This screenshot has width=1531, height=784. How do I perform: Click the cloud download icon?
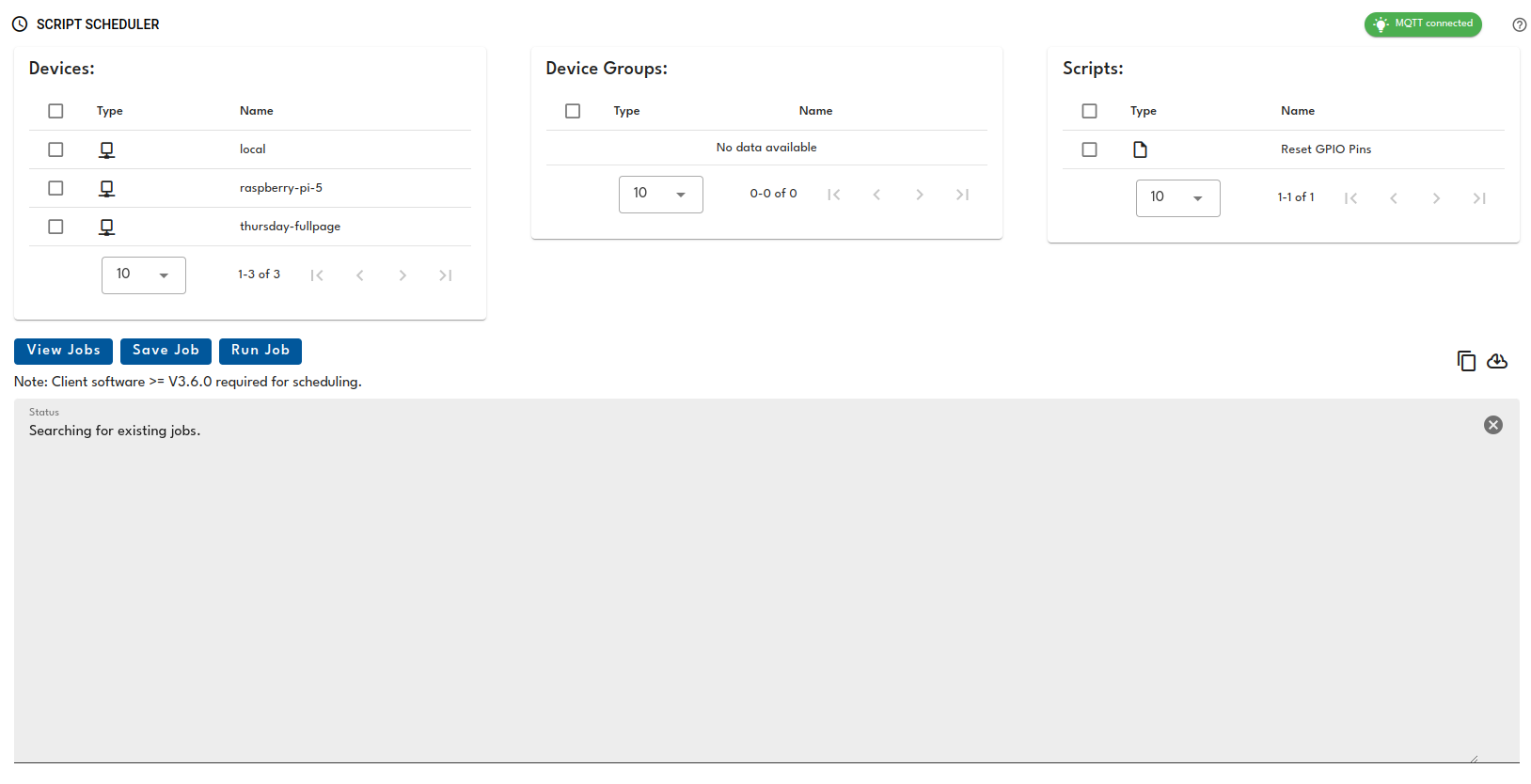[x=1496, y=361]
